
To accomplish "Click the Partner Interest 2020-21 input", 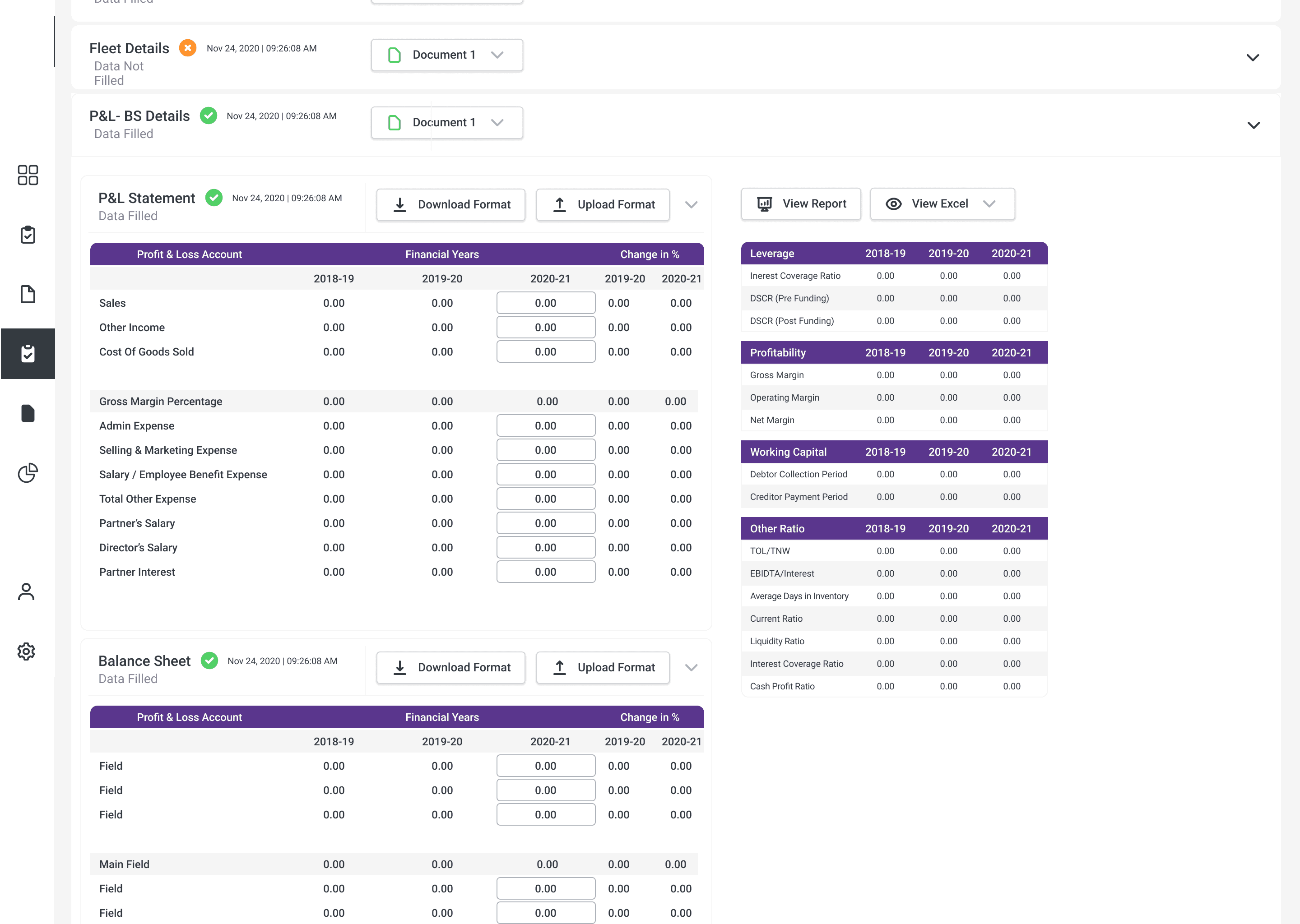I will click(546, 573).
